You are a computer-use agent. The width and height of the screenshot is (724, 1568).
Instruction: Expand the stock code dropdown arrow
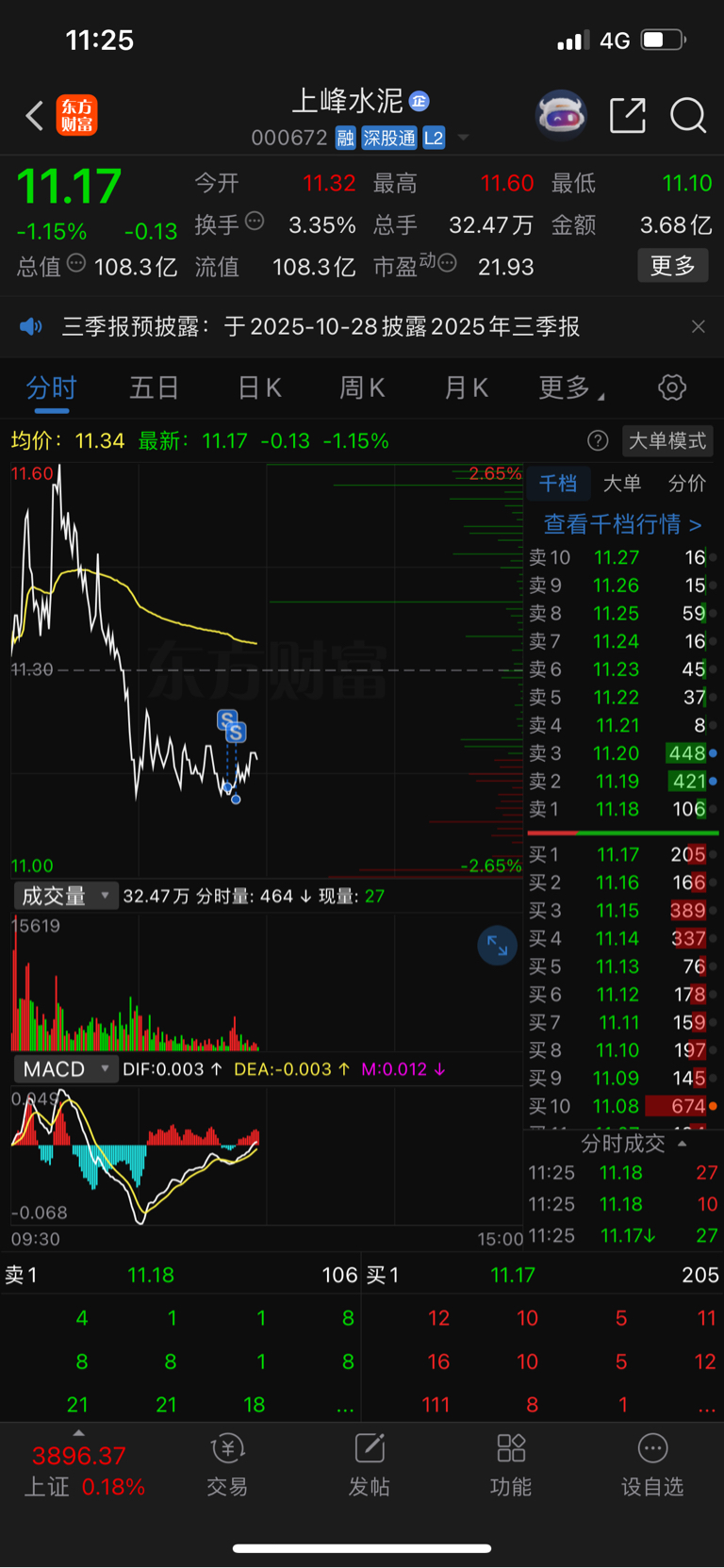click(463, 138)
